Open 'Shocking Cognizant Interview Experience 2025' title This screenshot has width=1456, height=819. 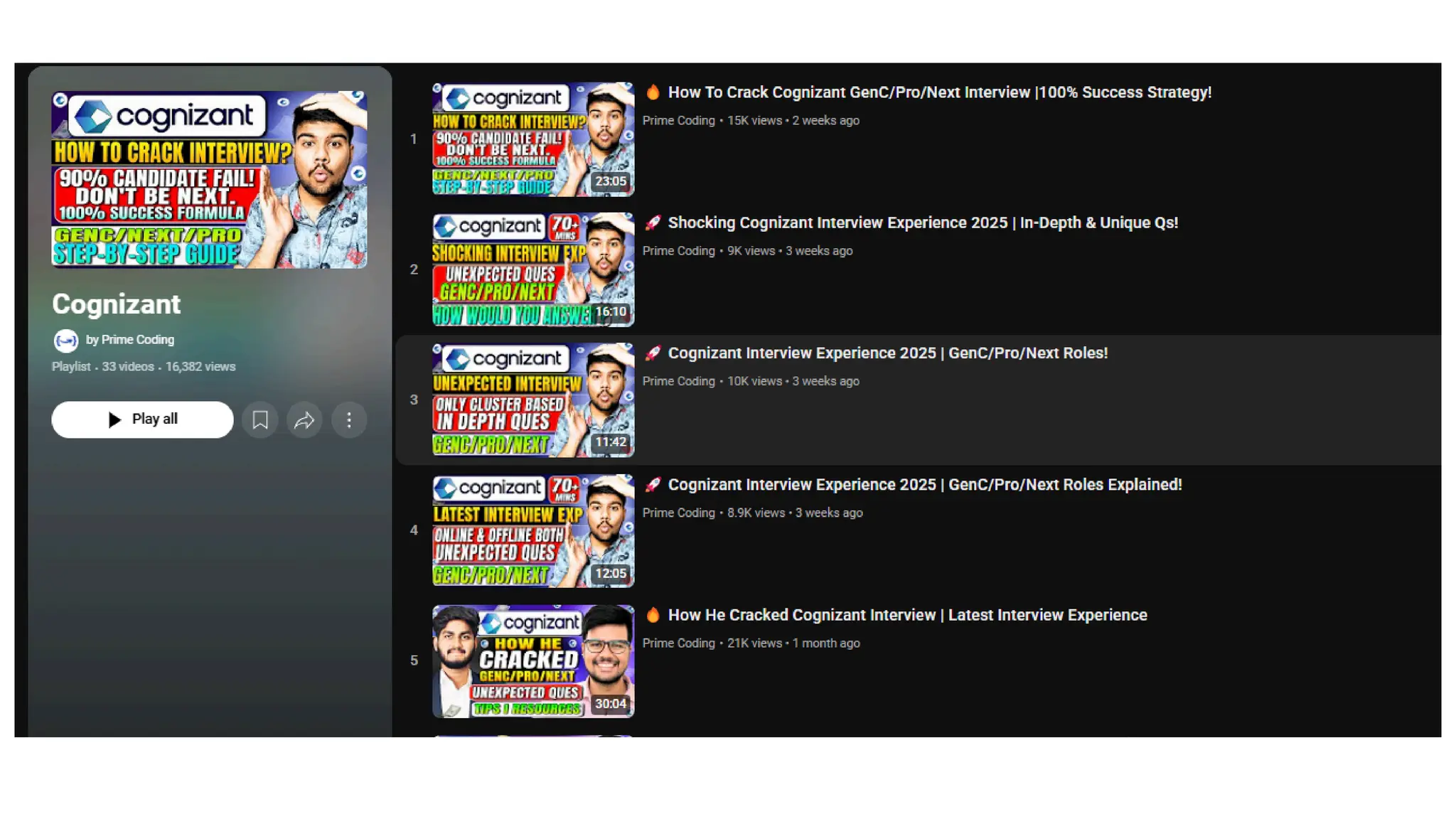922,223
